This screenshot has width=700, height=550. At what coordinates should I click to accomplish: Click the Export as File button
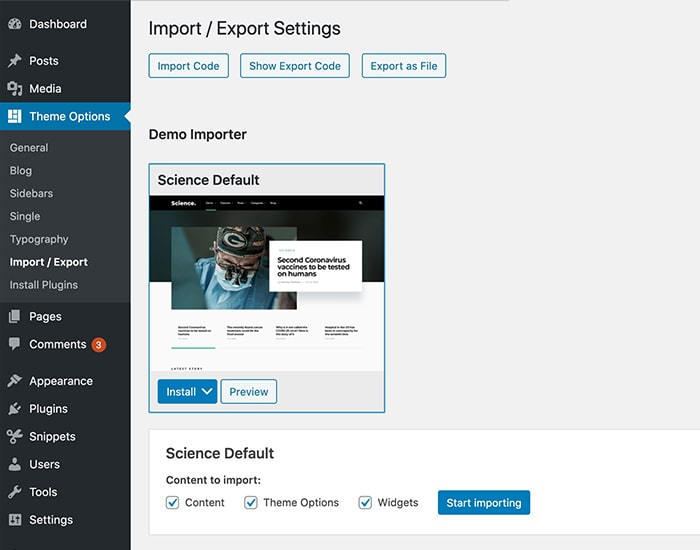pyautogui.click(x=404, y=66)
